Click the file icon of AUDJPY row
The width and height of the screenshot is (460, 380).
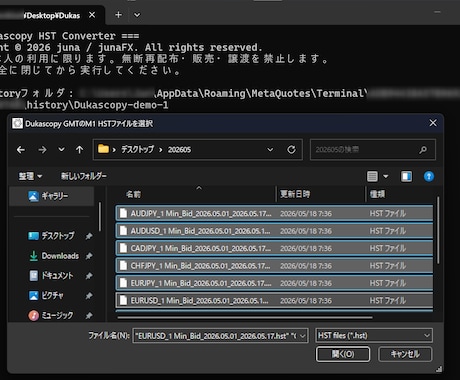click(x=123, y=213)
